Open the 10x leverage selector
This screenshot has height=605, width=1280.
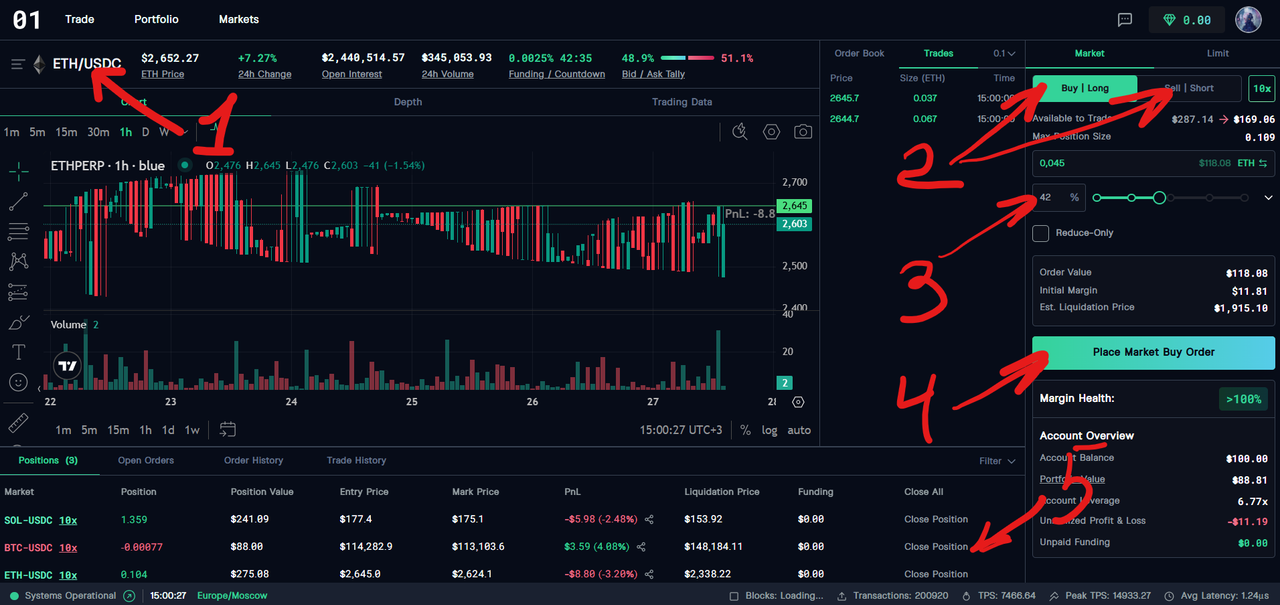coord(1262,88)
